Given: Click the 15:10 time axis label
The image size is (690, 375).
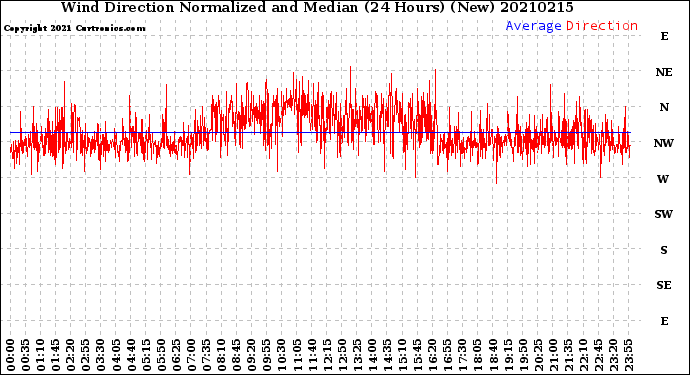Looking at the screenshot, I should [402, 355].
